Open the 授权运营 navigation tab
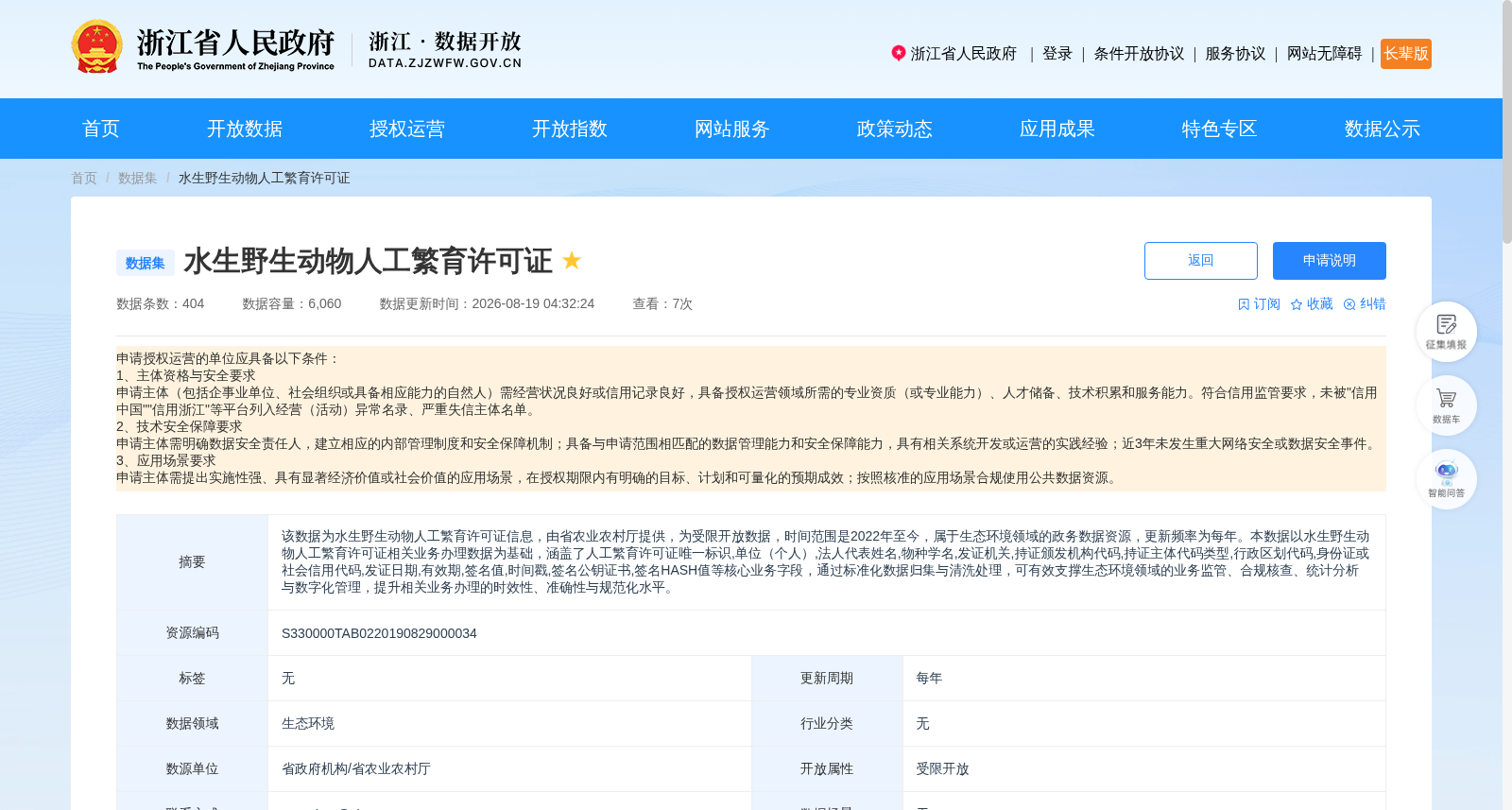 click(407, 129)
